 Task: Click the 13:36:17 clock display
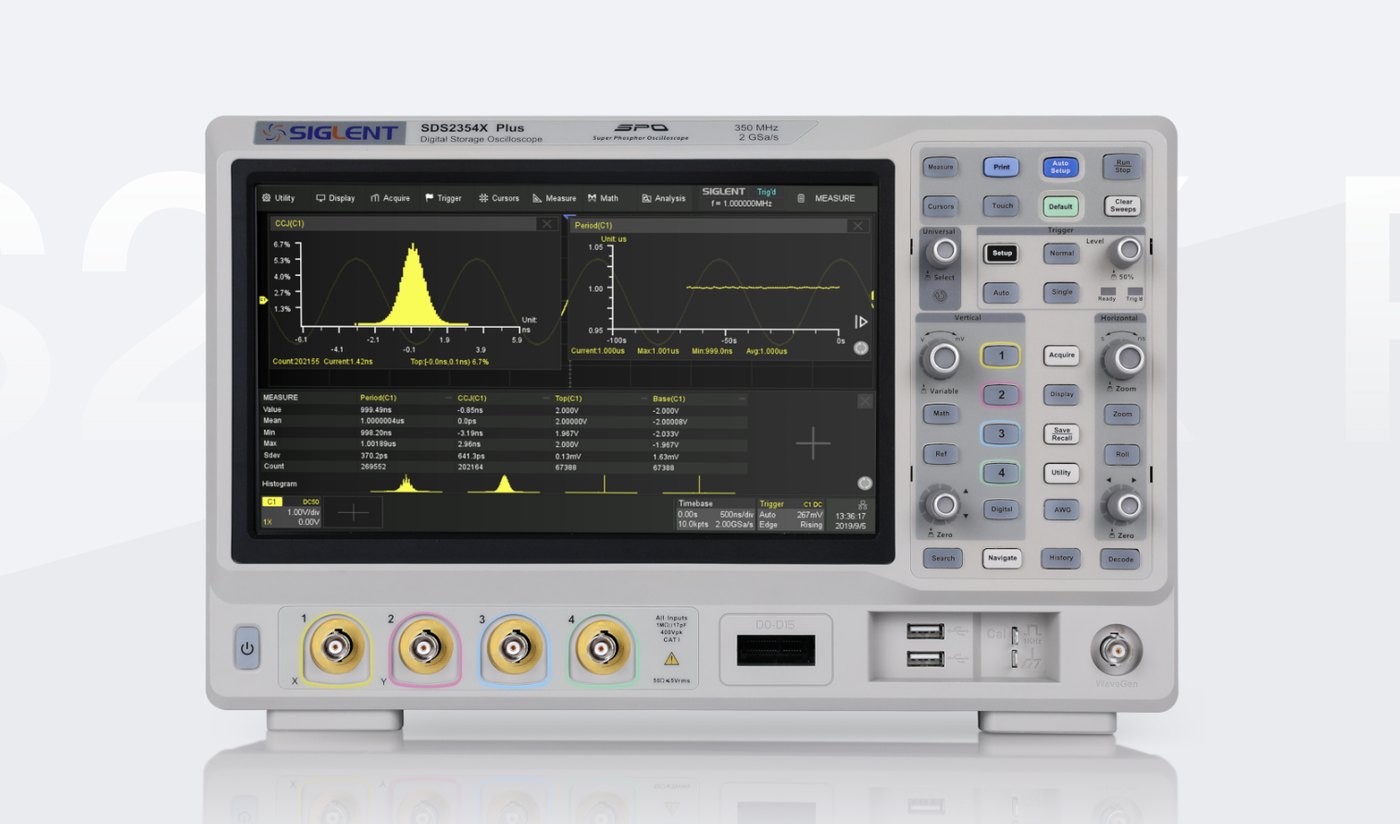pyautogui.click(x=851, y=517)
